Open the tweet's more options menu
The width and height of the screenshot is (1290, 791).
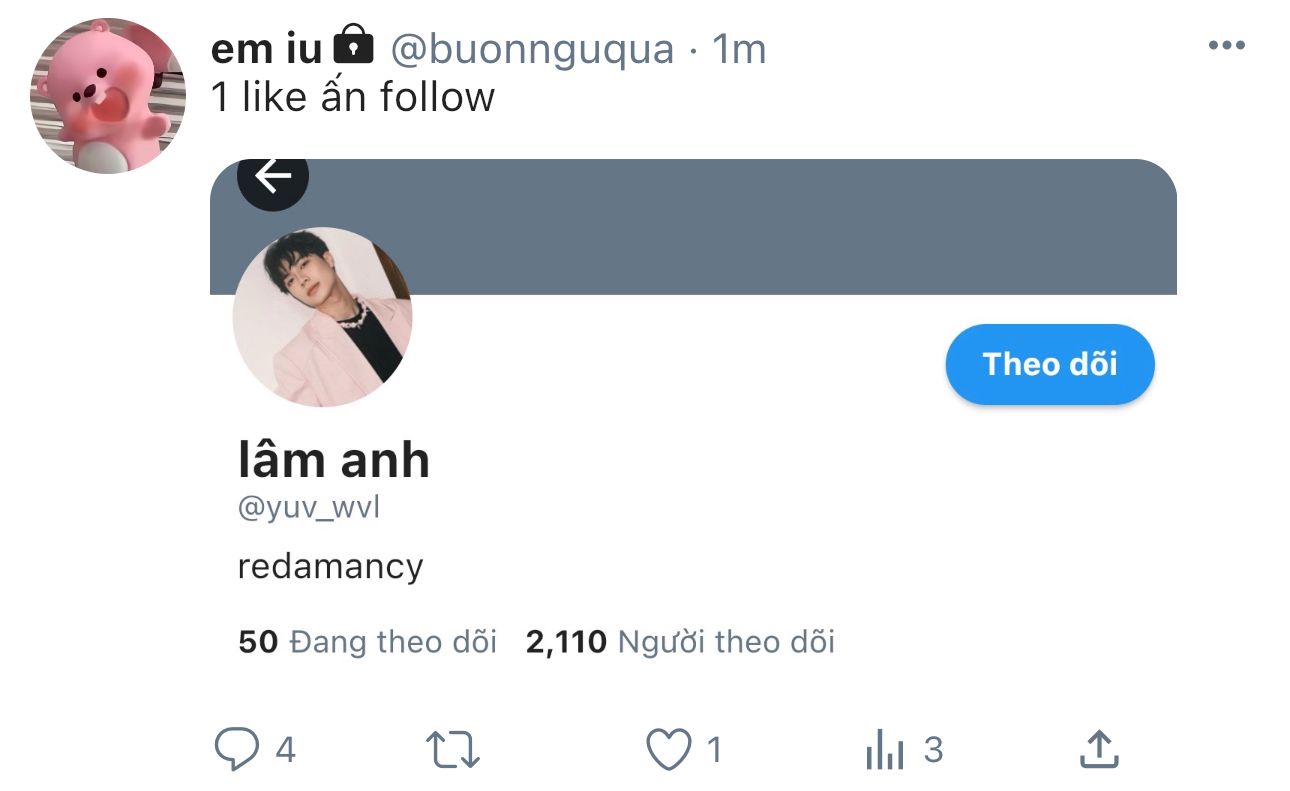click(x=1226, y=46)
